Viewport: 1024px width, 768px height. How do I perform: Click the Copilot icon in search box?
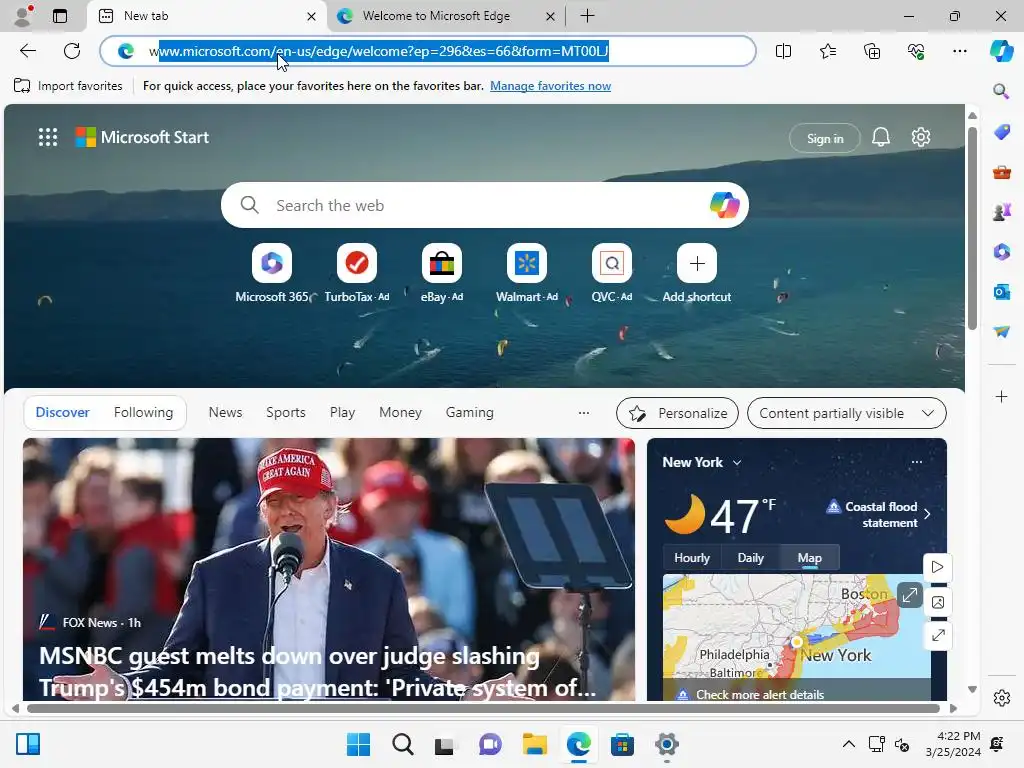click(724, 205)
